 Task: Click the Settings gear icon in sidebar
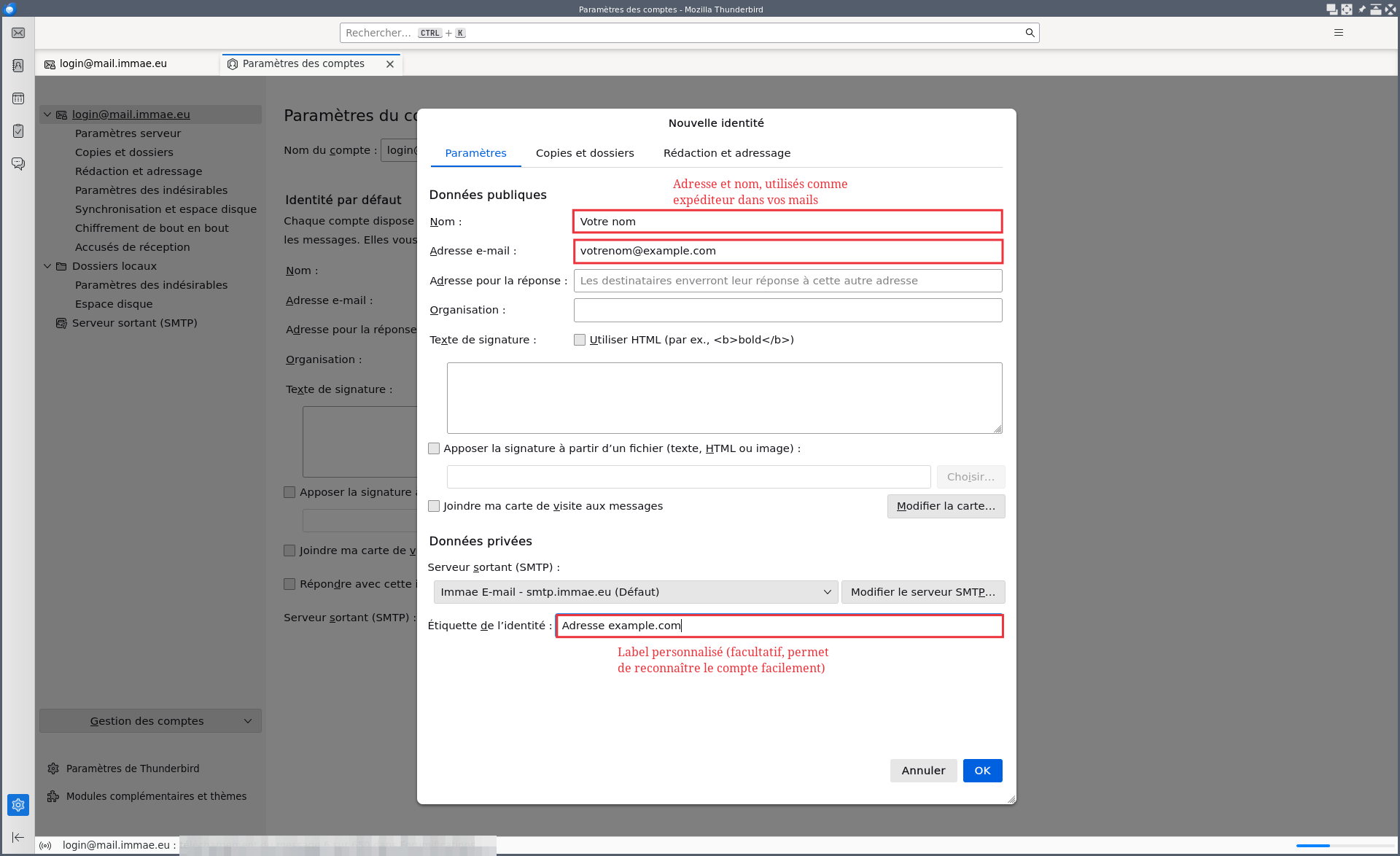[x=18, y=805]
